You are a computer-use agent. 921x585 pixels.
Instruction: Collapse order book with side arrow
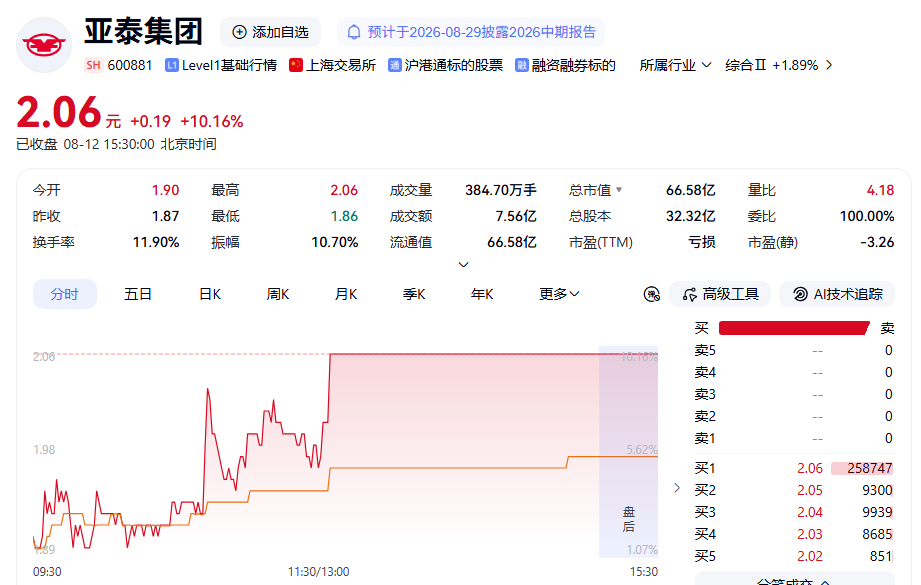tap(677, 488)
